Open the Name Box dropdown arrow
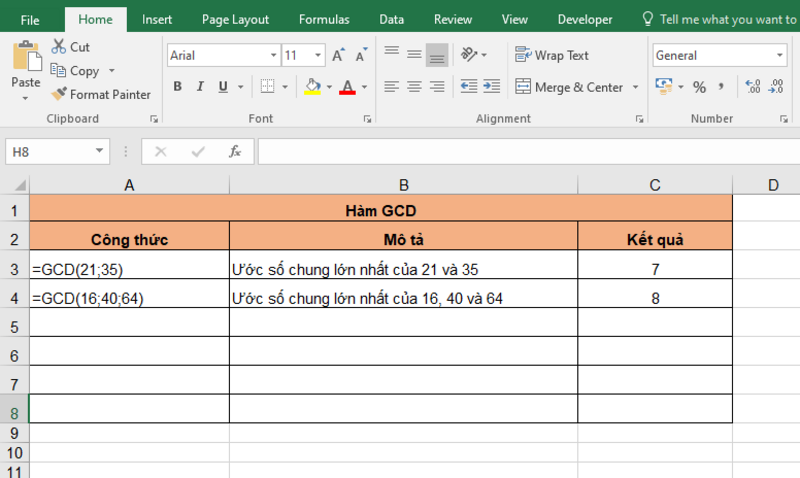800x478 pixels. tap(99, 151)
